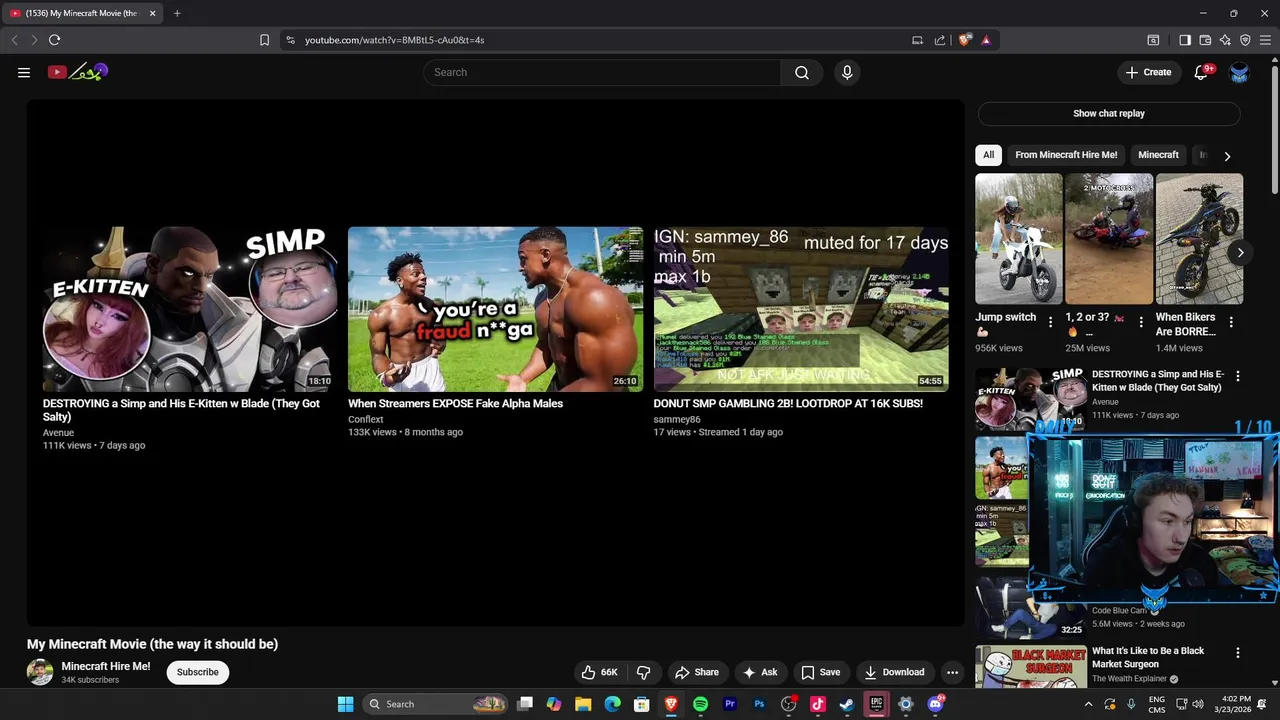The width and height of the screenshot is (1280, 720).
Task: Open Brave Leo AI sparkle icon
Action: click(1225, 40)
